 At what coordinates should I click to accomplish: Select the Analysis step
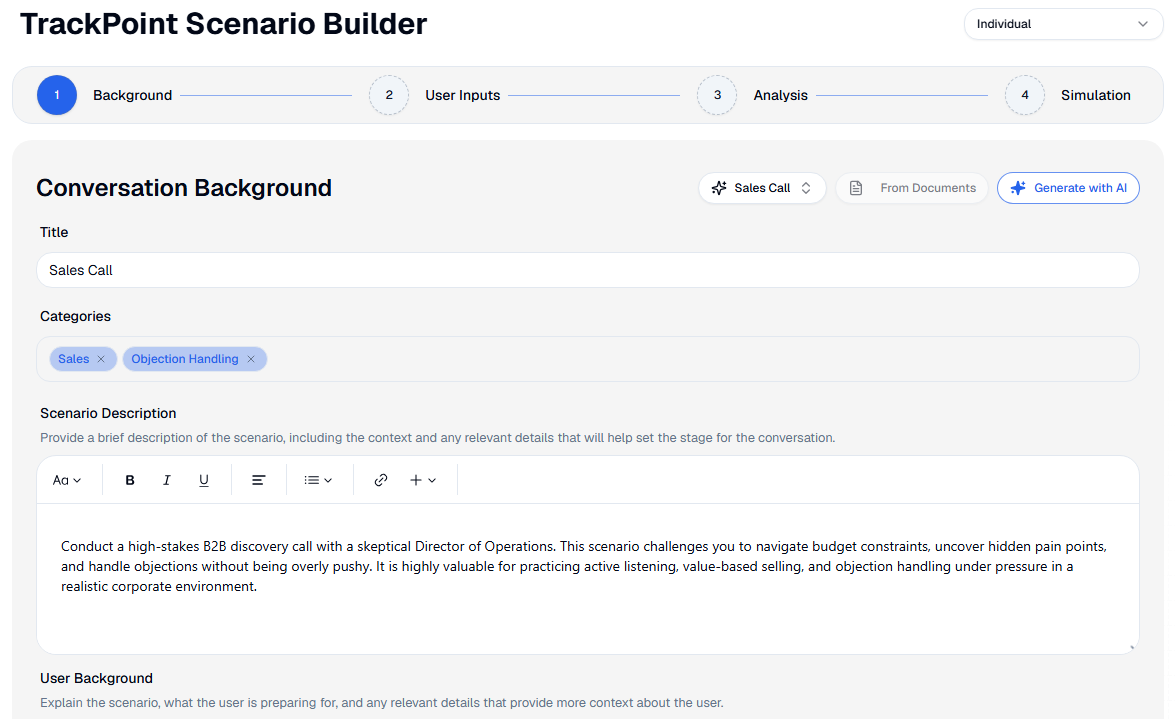[780, 95]
